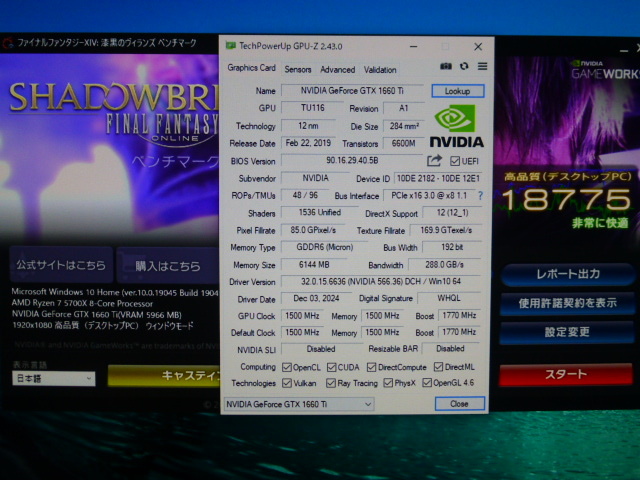Click the GPU field showing TU116
This screenshot has height=480, width=640.
click(x=312, y=108)
